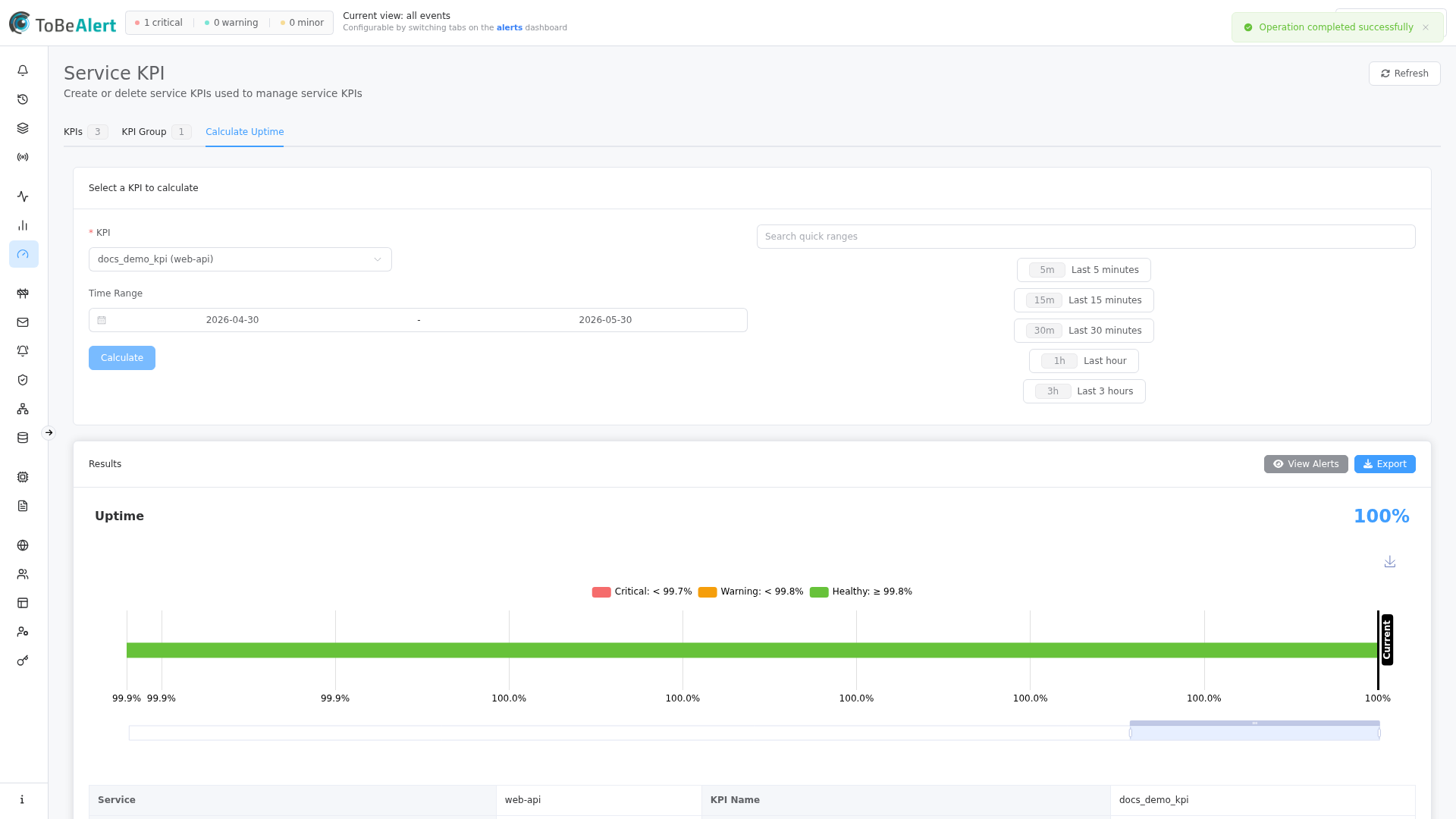Choose Last 5 minutes quick range
This screenshot has width=1456, height=819.
click(1084, 270)
